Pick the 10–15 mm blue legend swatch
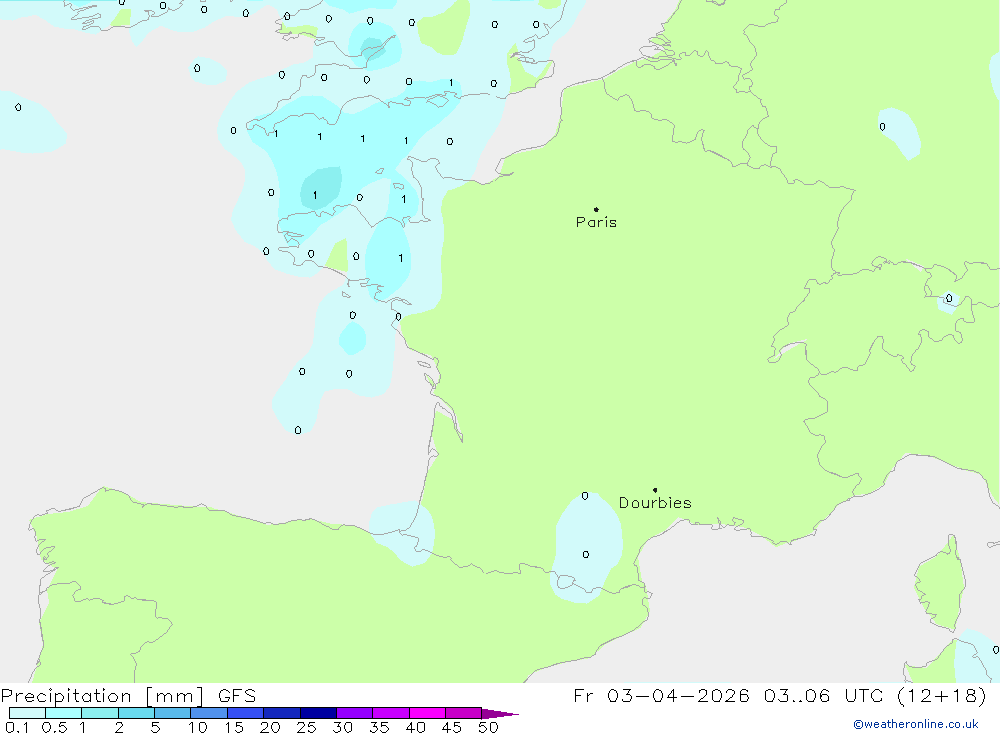 (x=209, y=713)
